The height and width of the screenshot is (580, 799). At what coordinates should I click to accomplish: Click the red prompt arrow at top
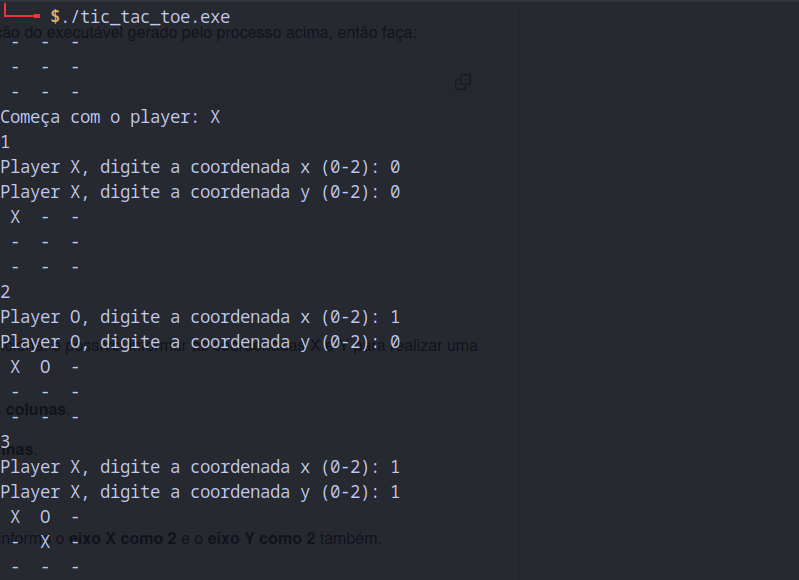coord(21,12)
